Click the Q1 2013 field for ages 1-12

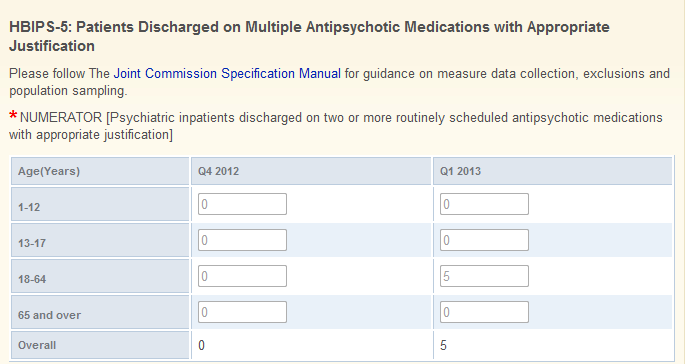pyautogui.click(x=484, y=204)
